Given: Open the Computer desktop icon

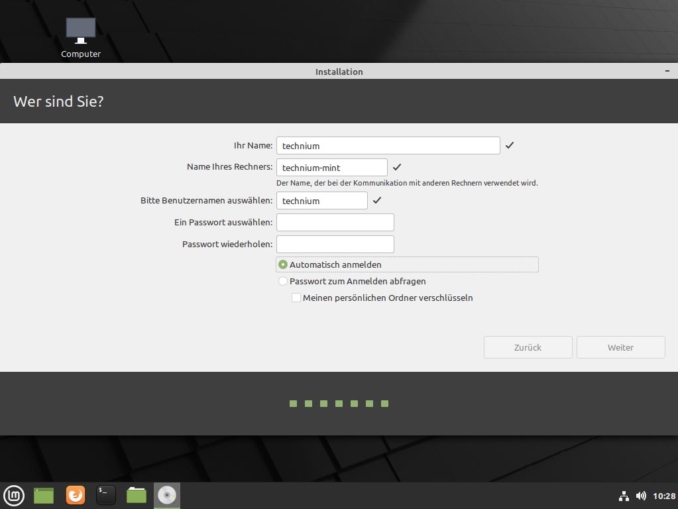Looking at the screenshot, I should click(80, 38).
